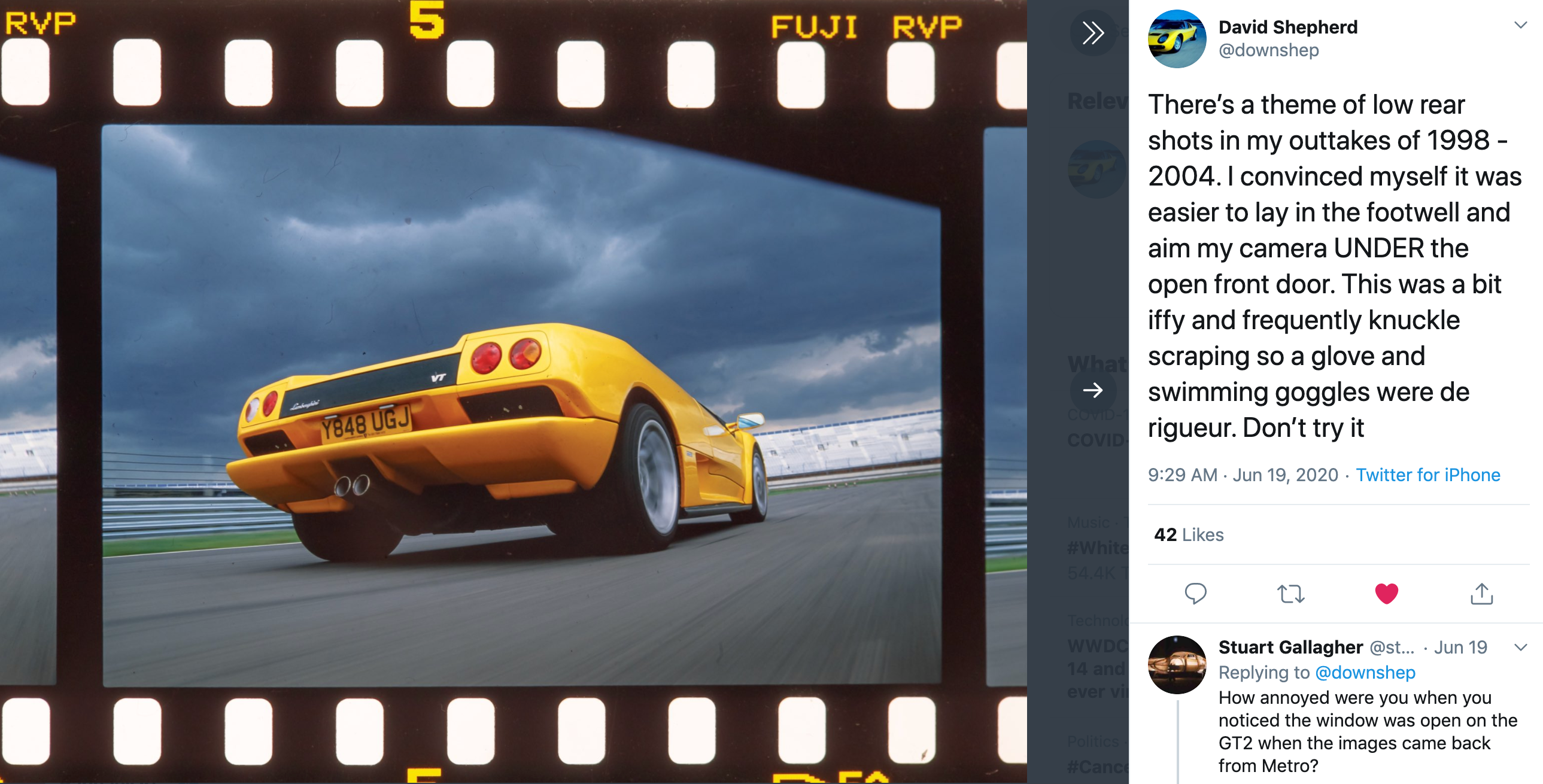Retweet David Shepherd's tweet
The image size is (1543, 784).
[x=1290, y=594]
